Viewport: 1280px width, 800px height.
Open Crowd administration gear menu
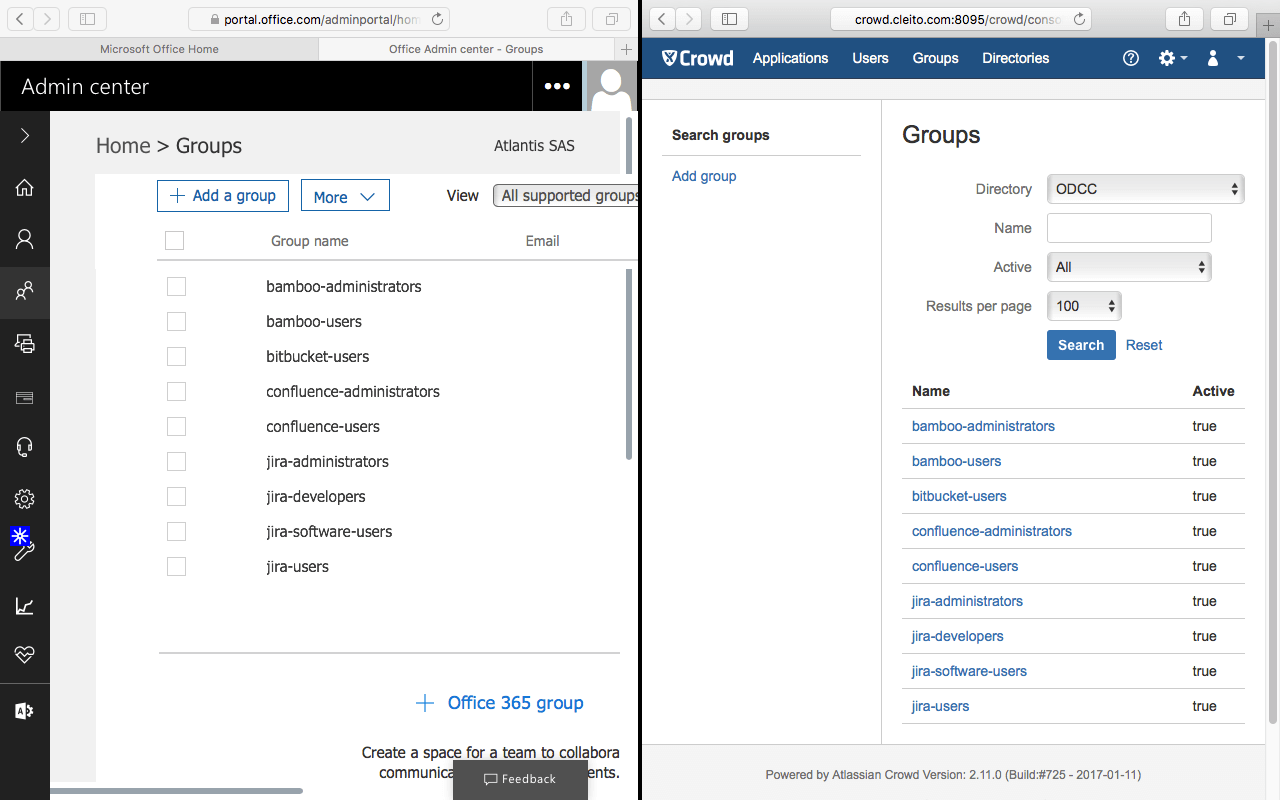coord(1173,58)
